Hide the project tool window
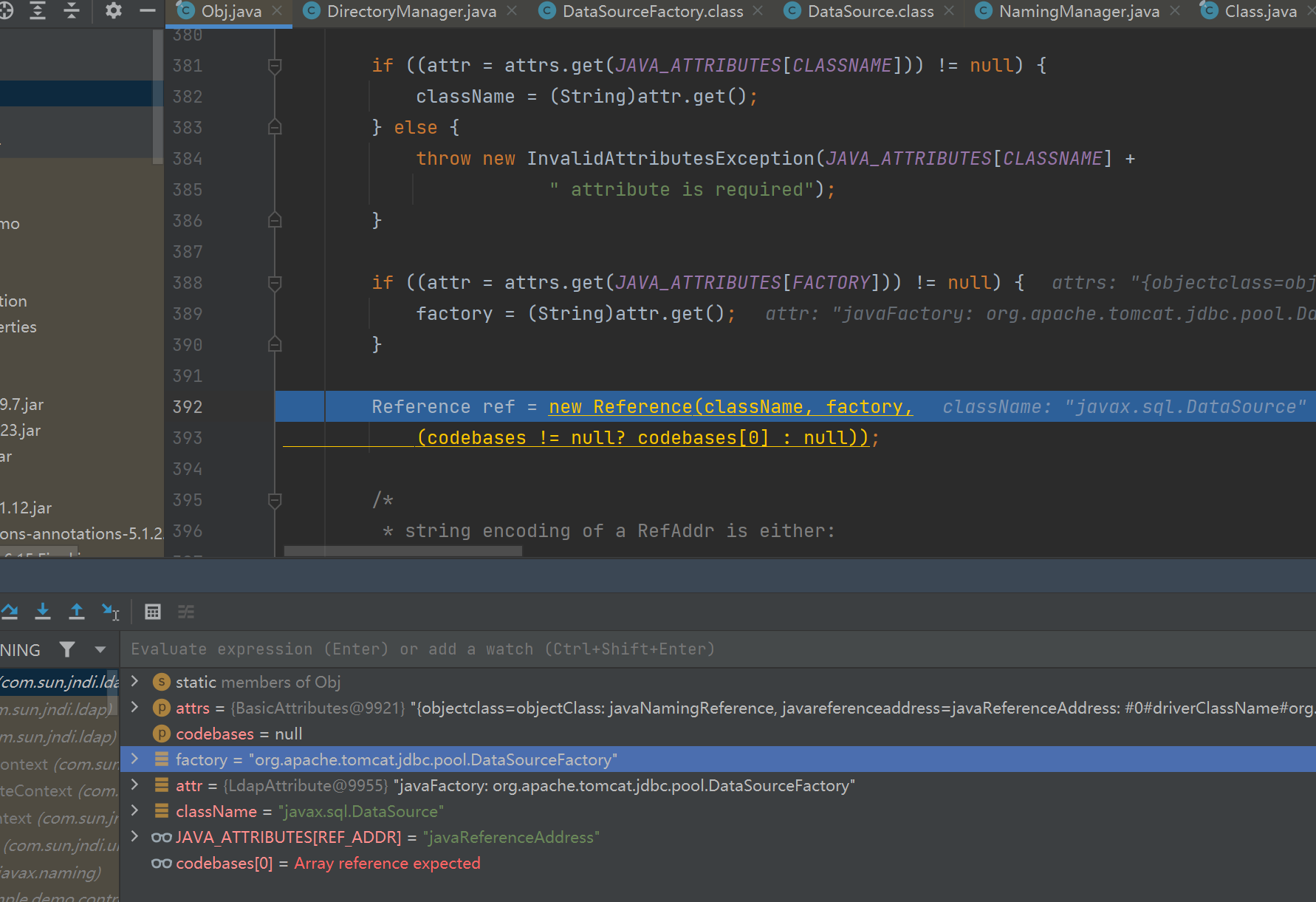 point(148,10)
